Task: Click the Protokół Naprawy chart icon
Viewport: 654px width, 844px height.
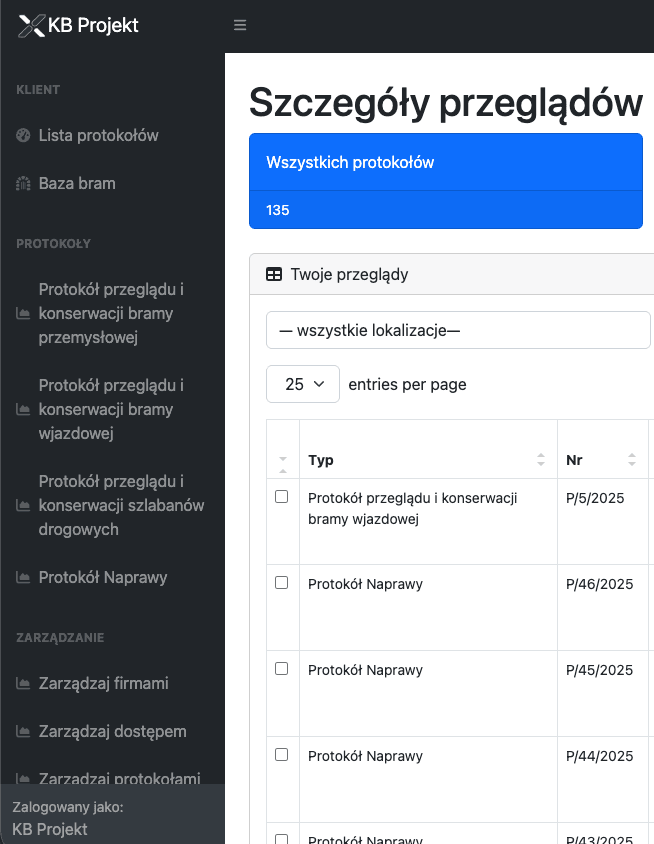Action: (x=23, y=578)
